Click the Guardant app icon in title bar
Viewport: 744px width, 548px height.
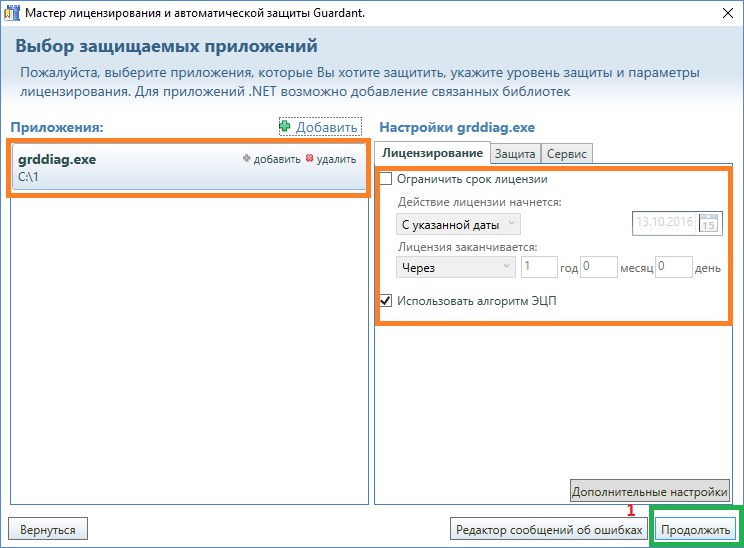pyautogui.click(x=13, y=13)
